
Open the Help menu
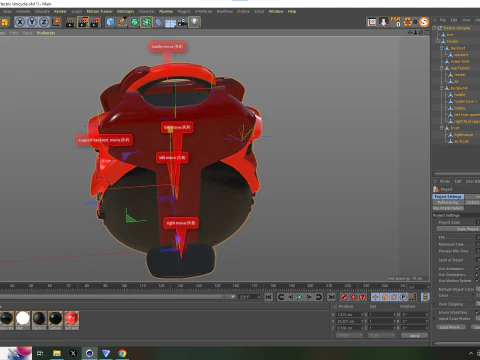[292, 11]
